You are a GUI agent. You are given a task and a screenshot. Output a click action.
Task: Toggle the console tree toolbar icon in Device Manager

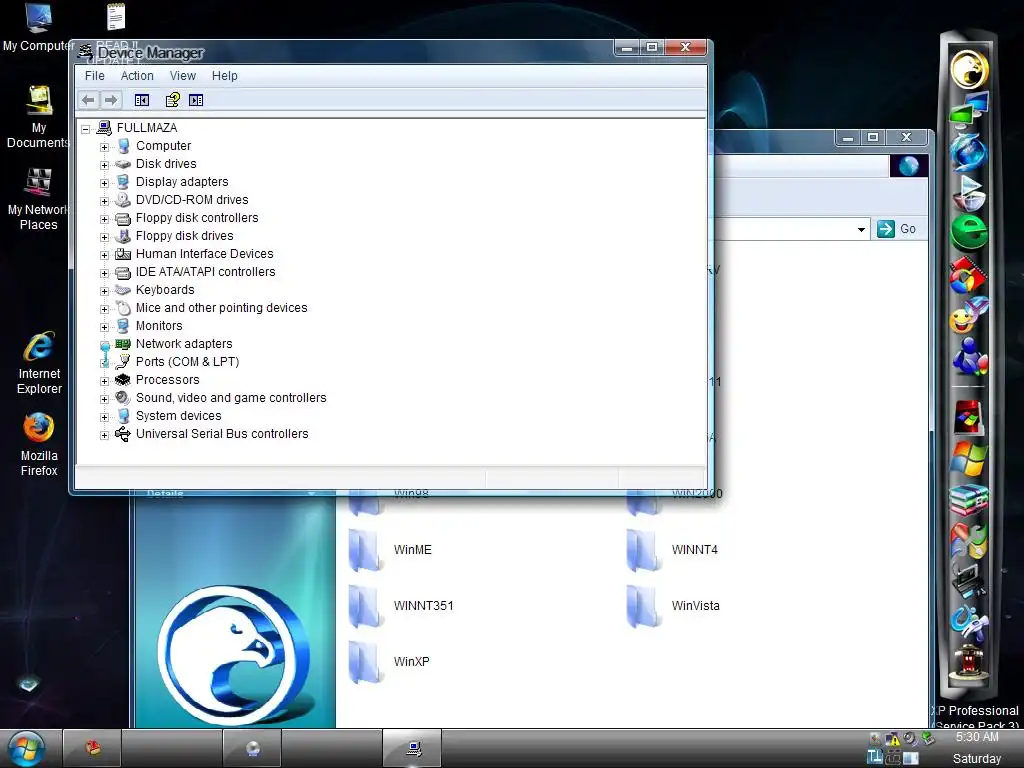[142, 100]
